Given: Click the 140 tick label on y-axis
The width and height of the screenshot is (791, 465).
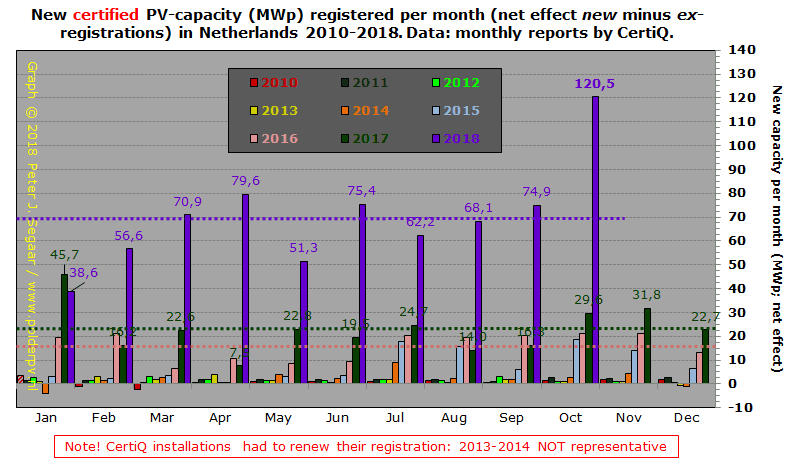Looking at the screenshot, I should (x=742, y=49).
